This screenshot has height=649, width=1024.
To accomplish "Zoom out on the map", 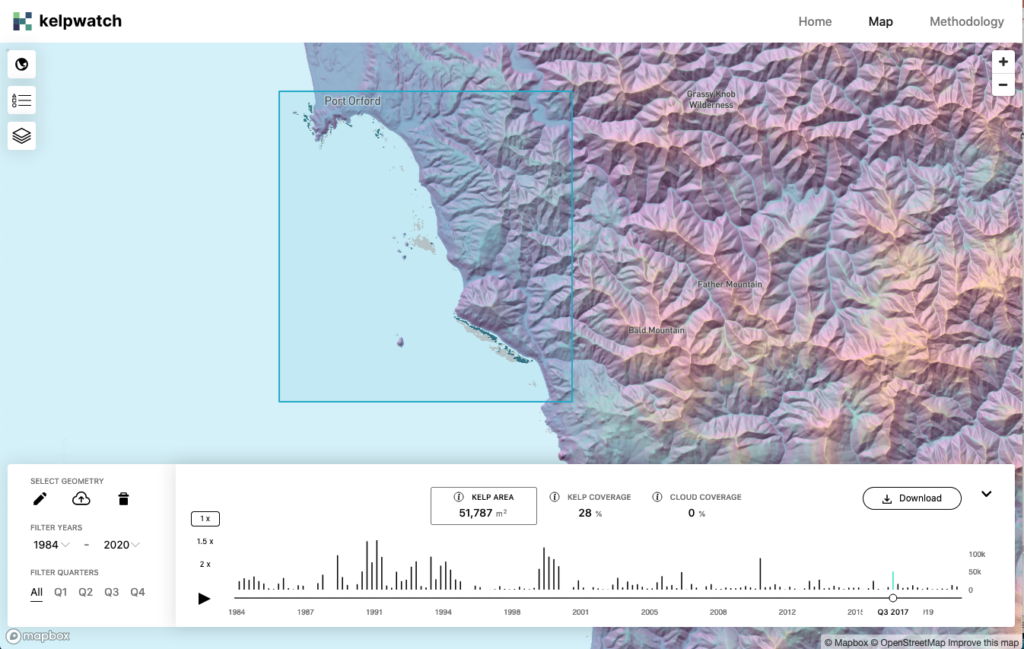I will 1003,86.
